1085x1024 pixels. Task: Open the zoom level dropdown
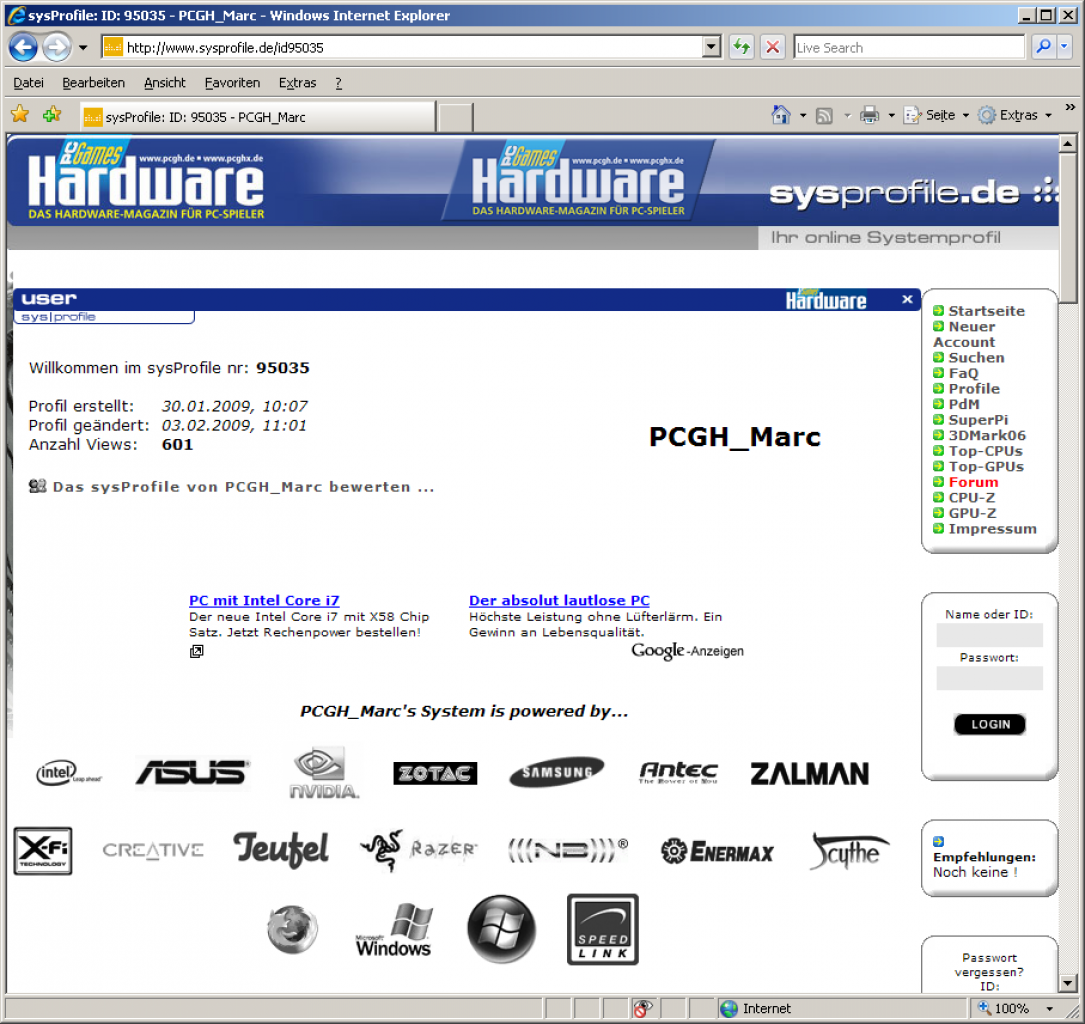1050,1009
